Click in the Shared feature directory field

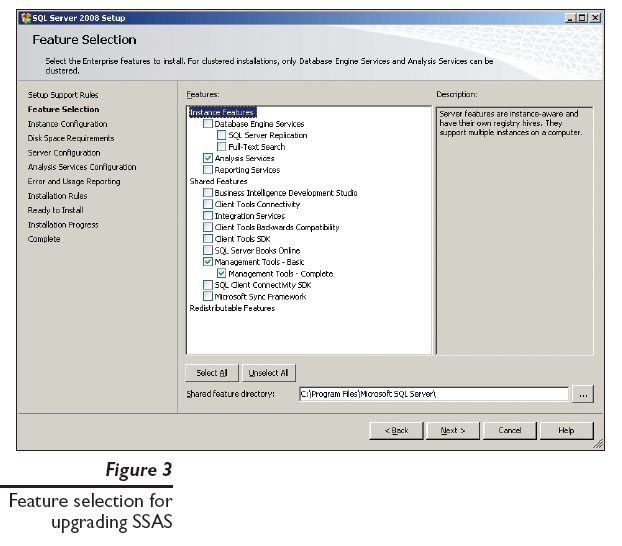coord(434,394)
